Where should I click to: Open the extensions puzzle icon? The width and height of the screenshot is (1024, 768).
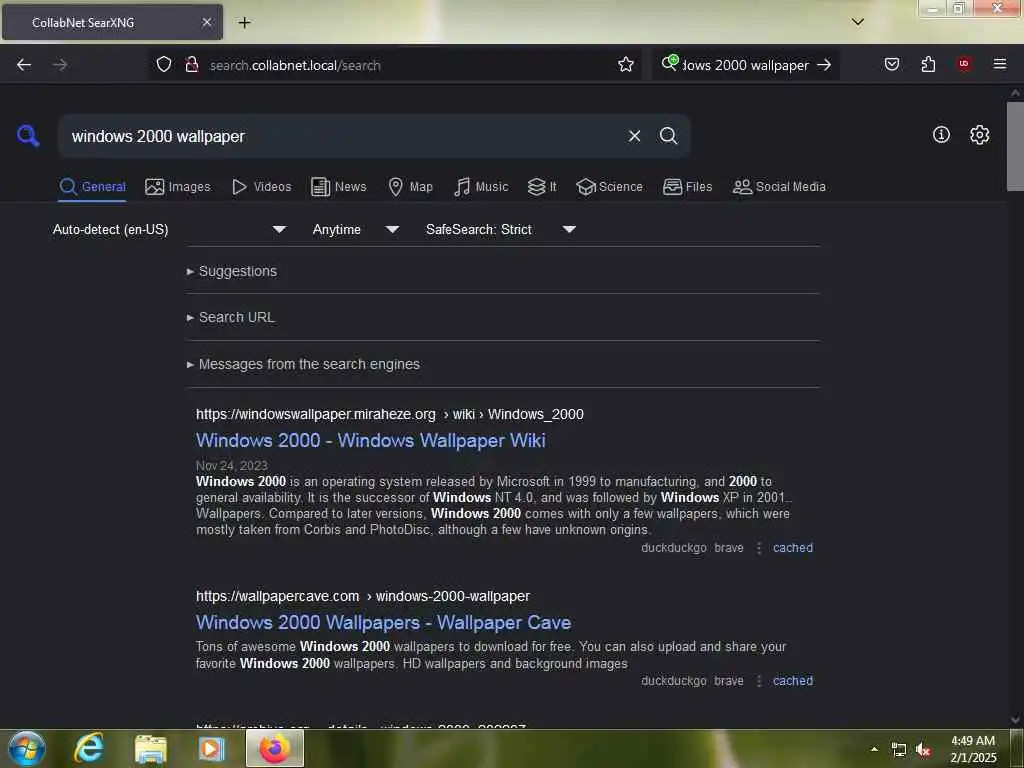(928, 64)
